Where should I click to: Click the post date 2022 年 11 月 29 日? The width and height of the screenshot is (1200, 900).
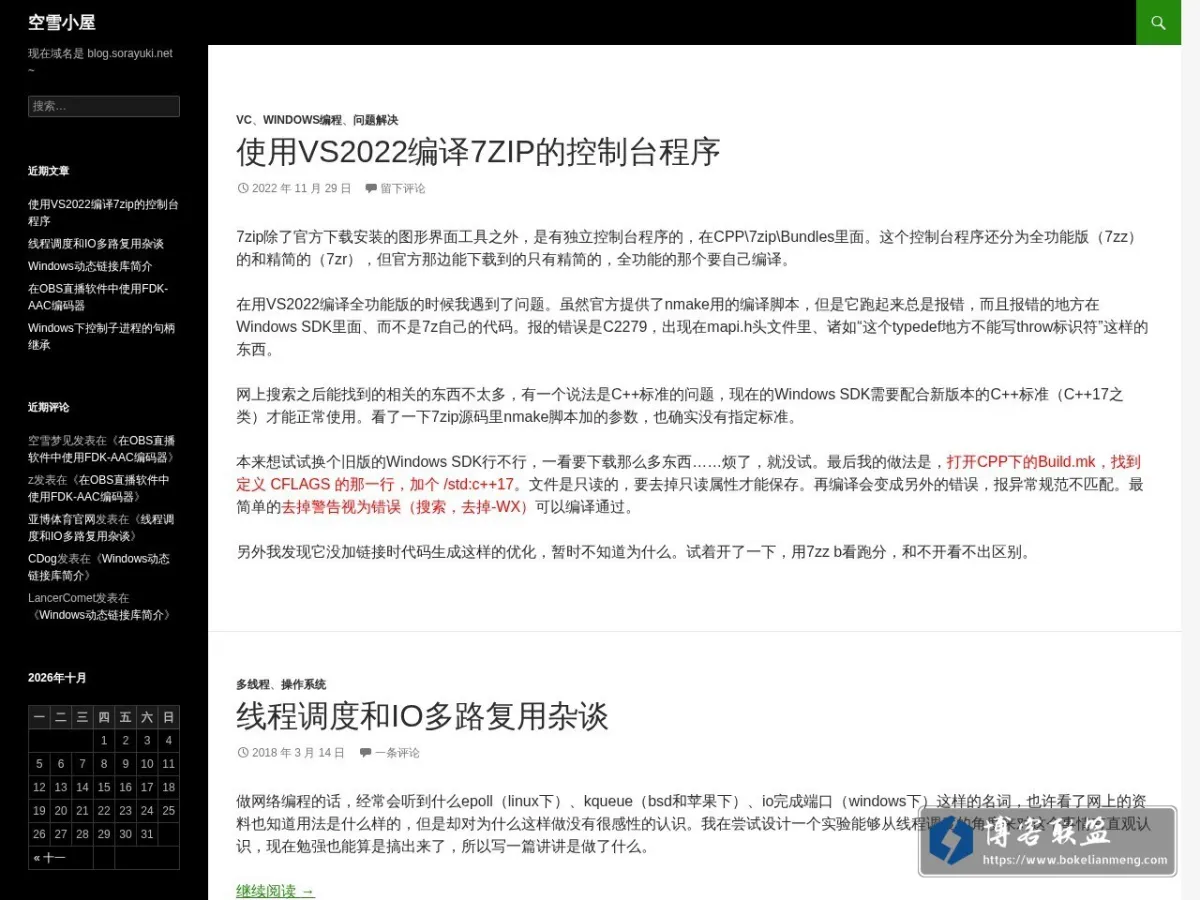pyautogui.click(x=301, y=188)
